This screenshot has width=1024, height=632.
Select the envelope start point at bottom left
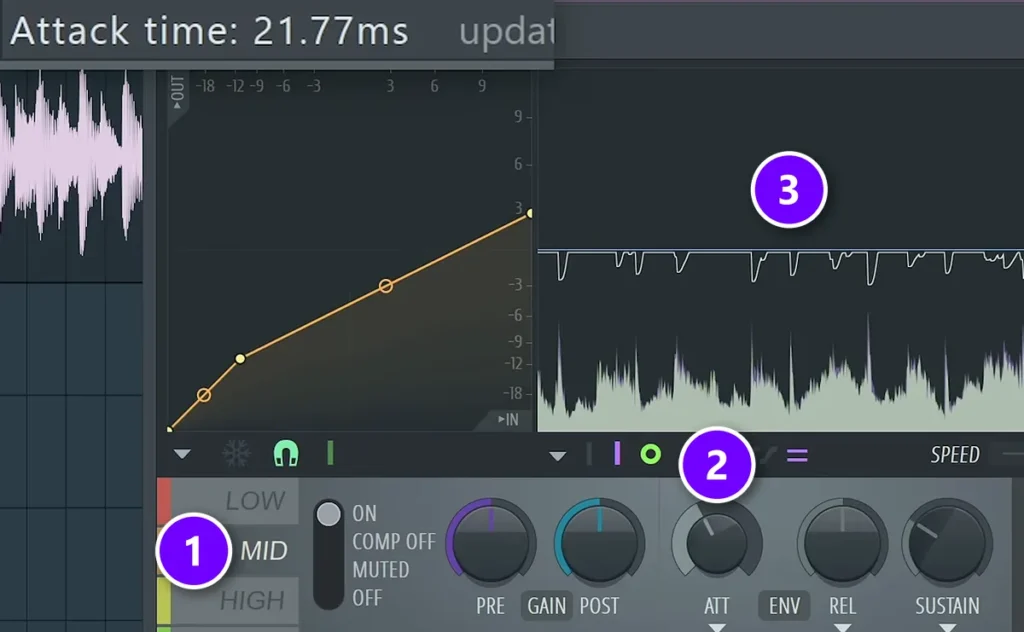click(170, 429)
